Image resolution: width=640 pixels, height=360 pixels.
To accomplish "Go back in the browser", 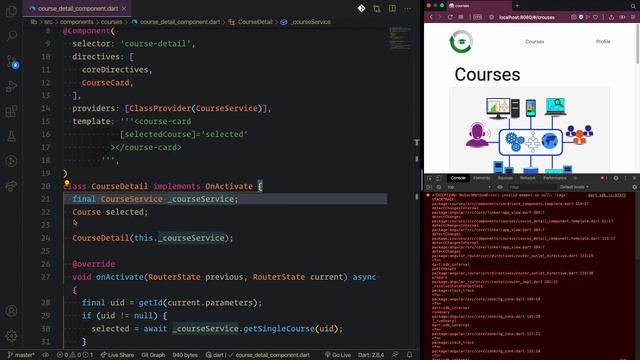I will tap(431, 17).
